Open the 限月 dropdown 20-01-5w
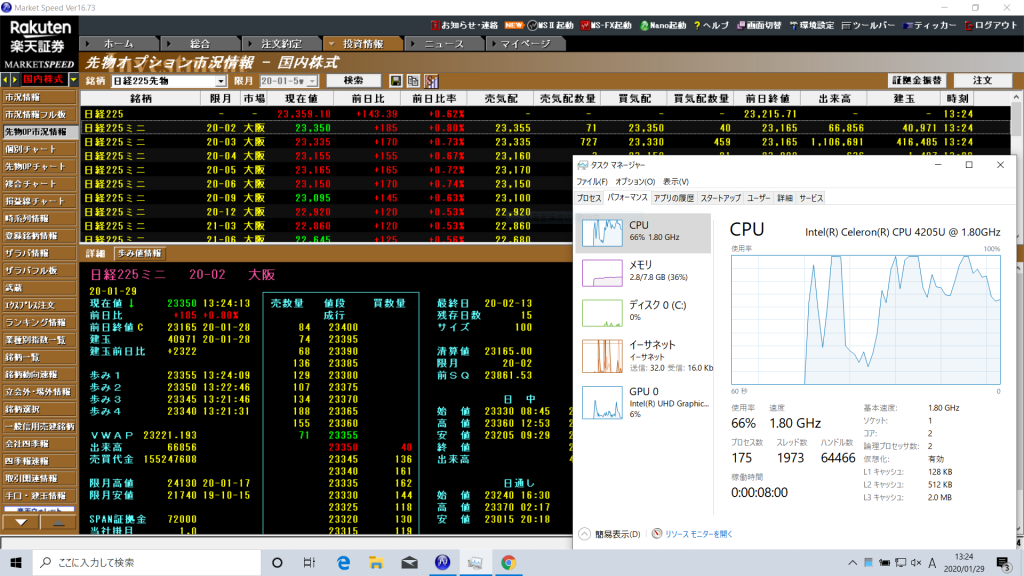Viewport: 1024px width, 576px height. (288, 81)
